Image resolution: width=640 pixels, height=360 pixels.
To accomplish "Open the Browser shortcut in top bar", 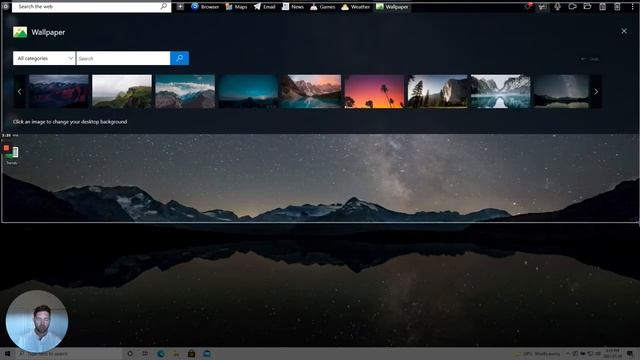I will (x=205, y=7).
